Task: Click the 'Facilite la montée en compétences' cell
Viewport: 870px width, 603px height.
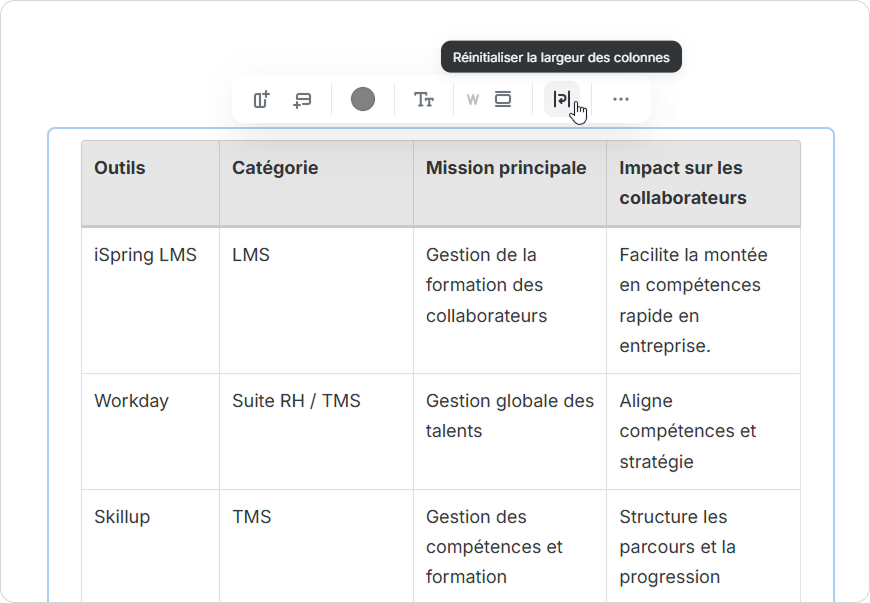Action: tap(693, 300)
